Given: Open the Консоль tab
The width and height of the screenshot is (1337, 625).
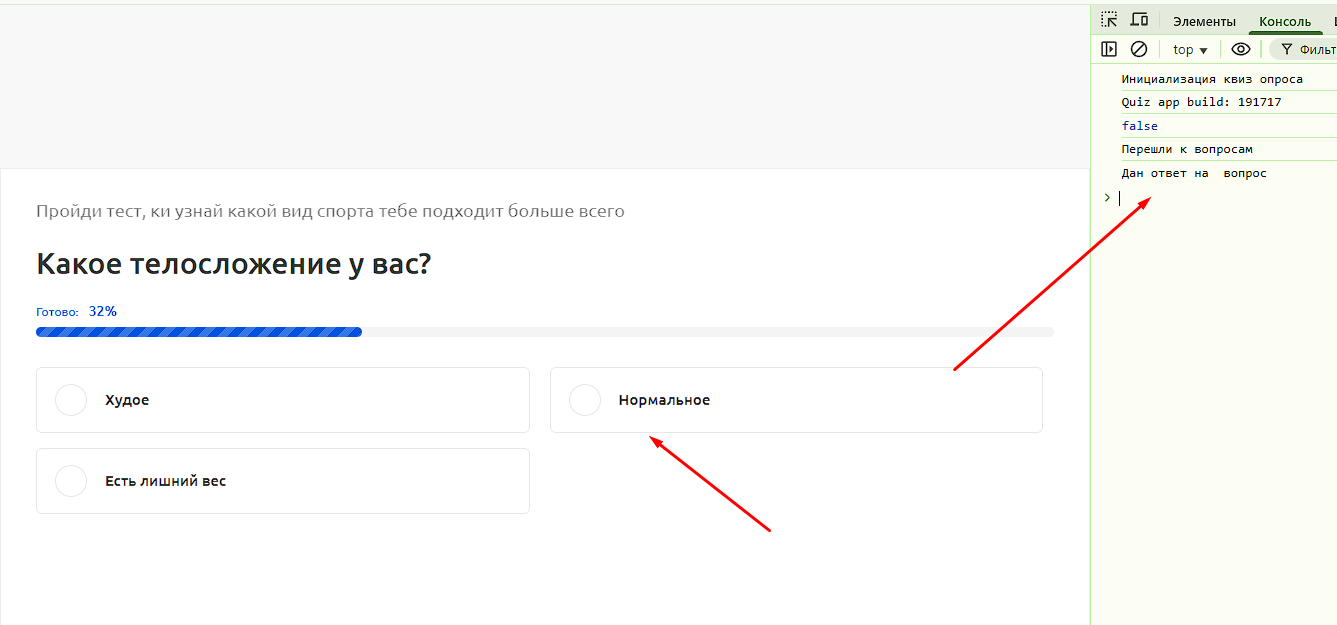Looking at the screenshot, I should (1284, 21).
